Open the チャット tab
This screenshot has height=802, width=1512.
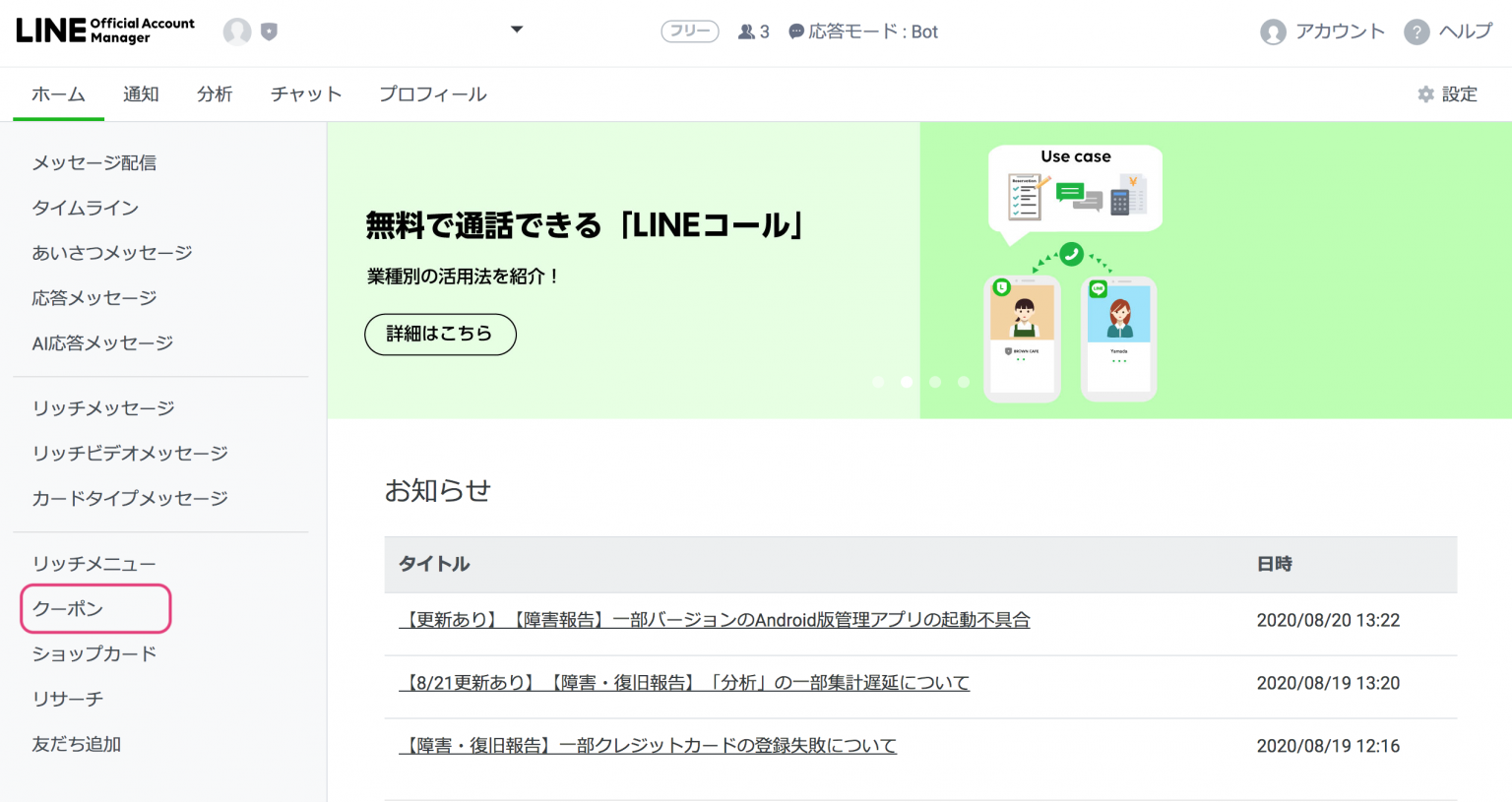[x=306, y=94]
